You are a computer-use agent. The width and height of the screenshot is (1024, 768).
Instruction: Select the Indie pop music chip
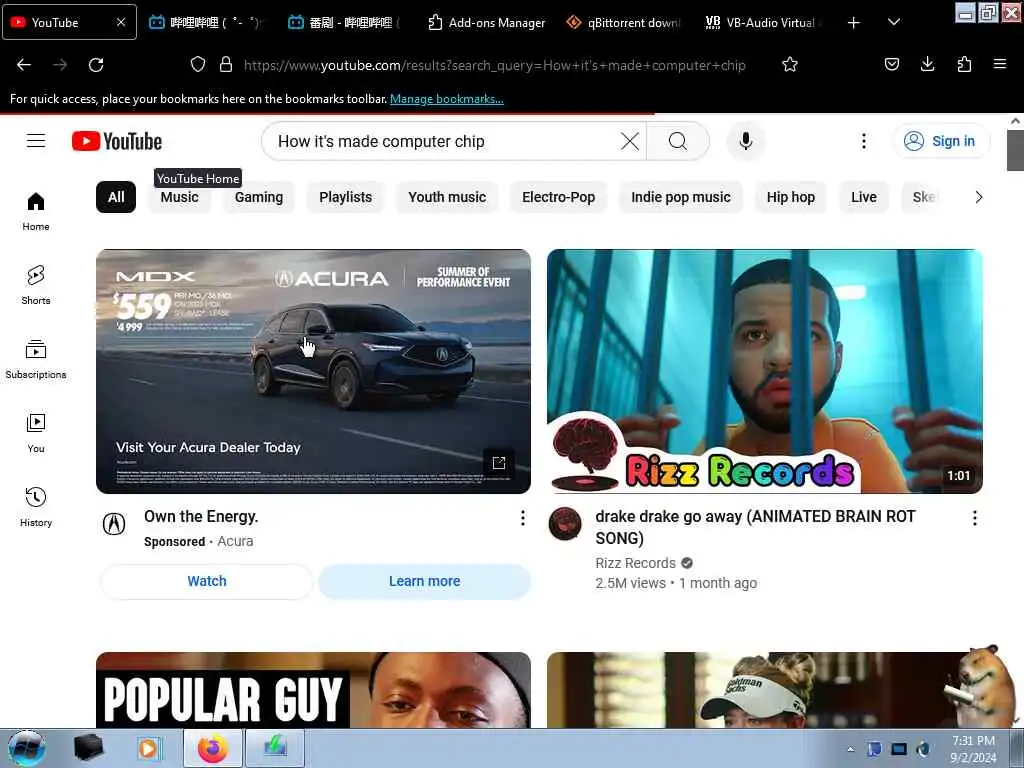tap(680, 197)
